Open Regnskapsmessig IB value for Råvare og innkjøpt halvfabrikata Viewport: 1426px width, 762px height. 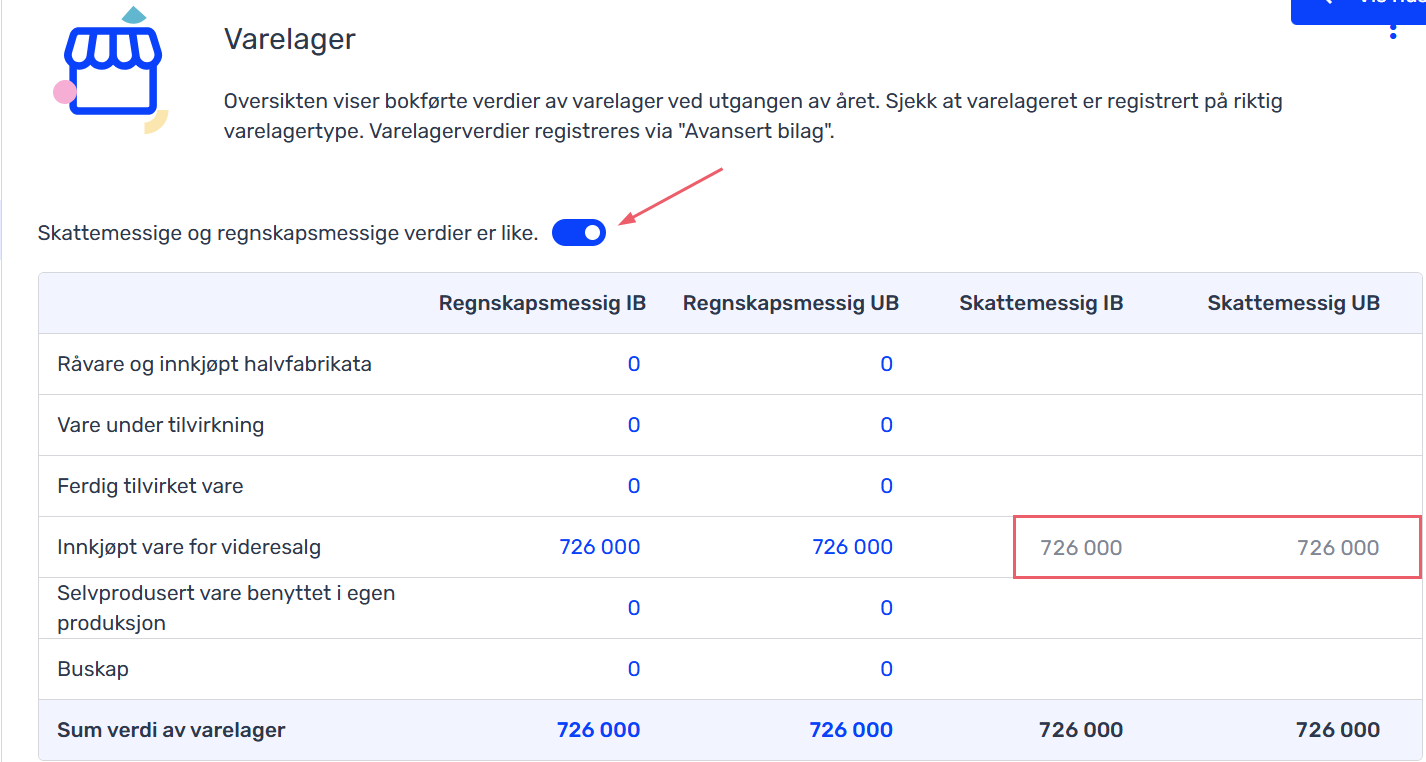634,364
